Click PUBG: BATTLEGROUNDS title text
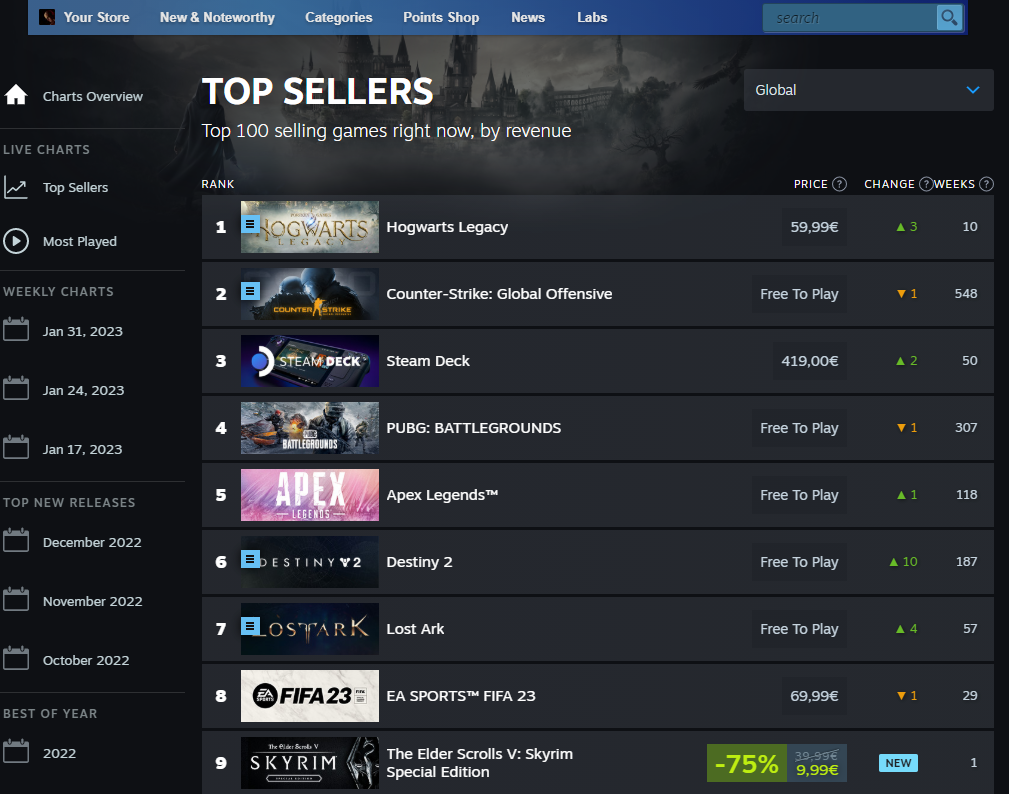The image size is (1009, 794). click(x=474, y=428)
